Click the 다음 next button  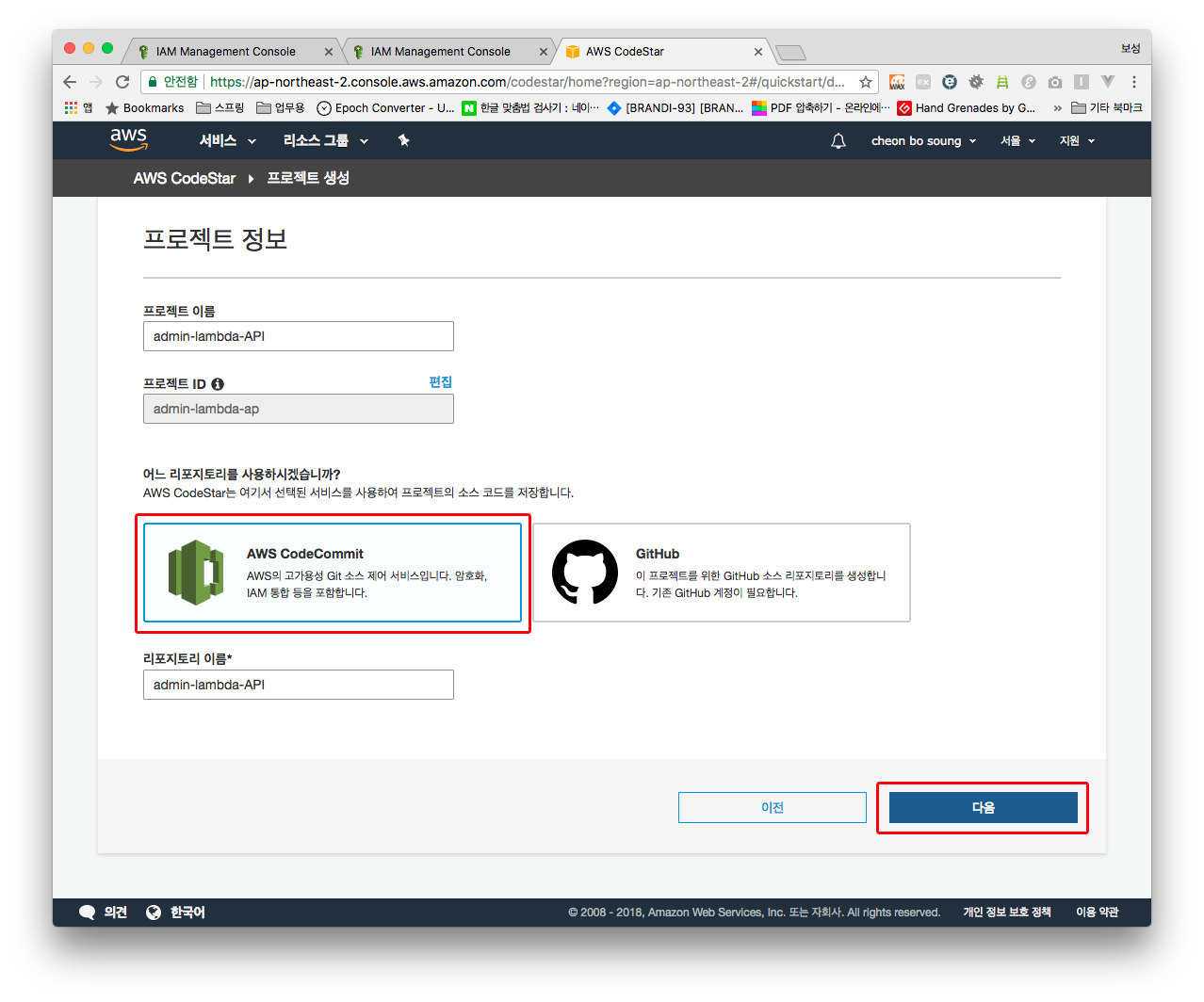(x=983, y=807)
